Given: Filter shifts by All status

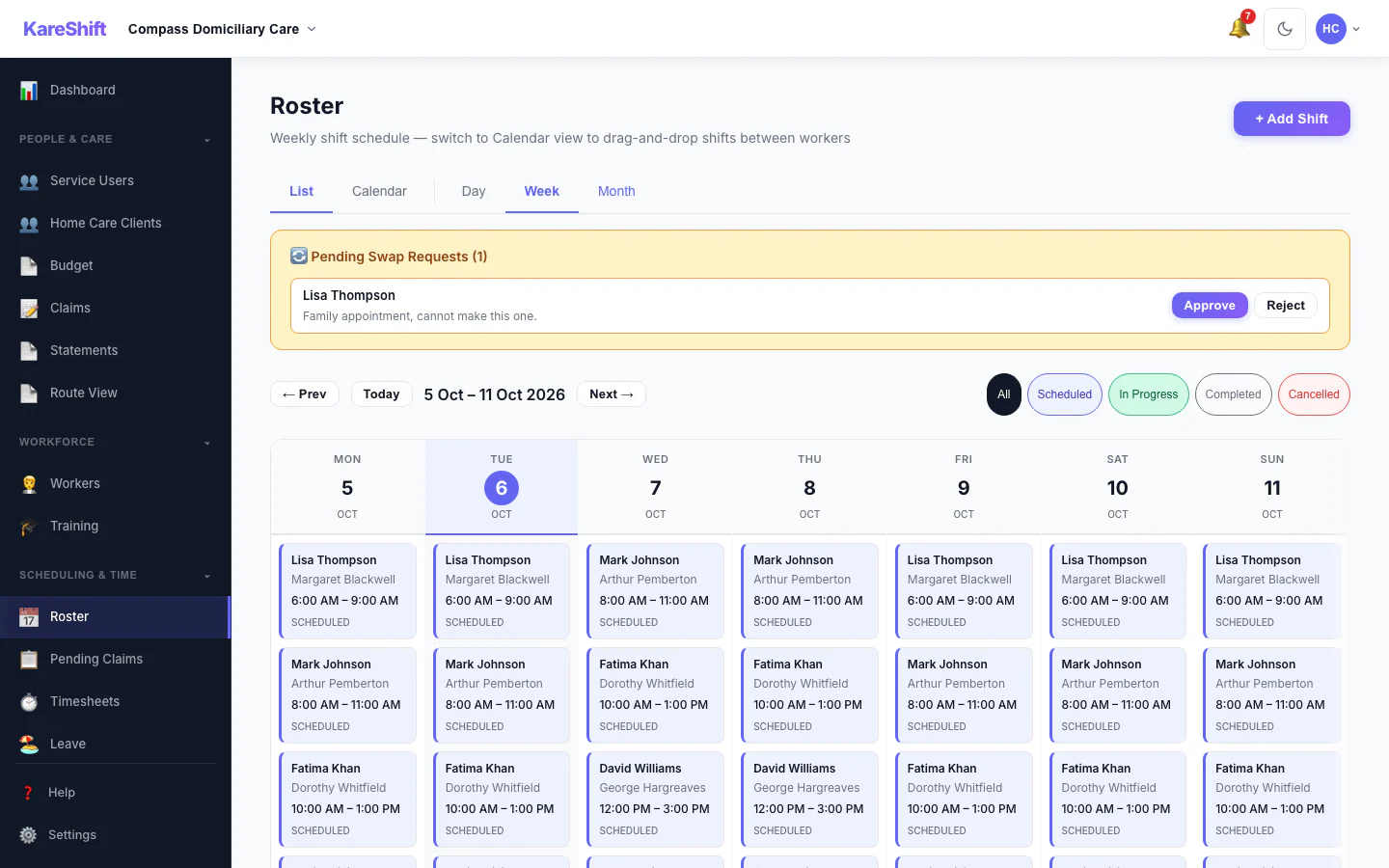Looking at the screenshot, I should pyautogui.click(x=1003, y=394).
